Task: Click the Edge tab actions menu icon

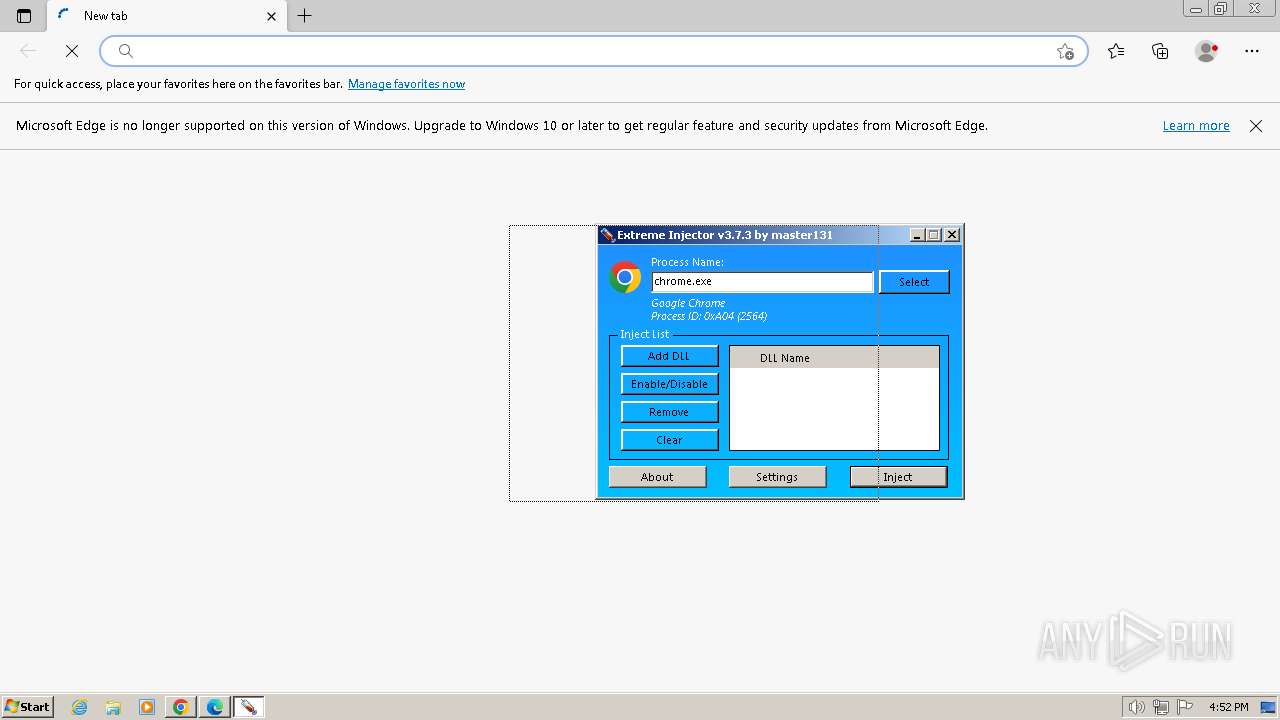Action: tap(24, 16)
